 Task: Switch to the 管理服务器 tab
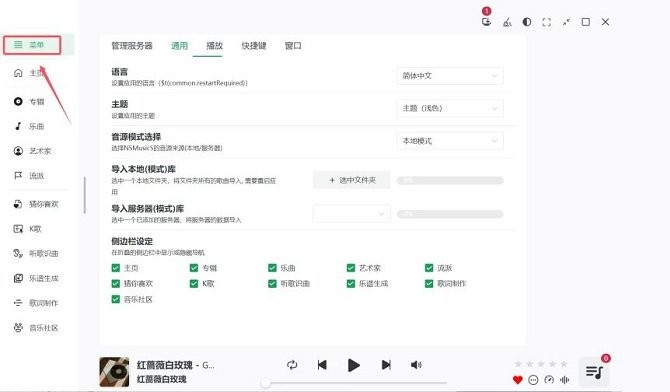(x=132, y=46)
